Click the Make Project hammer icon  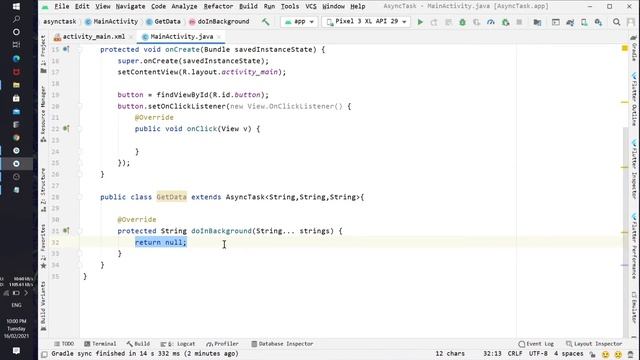pyautogui.click(x=266, y=22)
